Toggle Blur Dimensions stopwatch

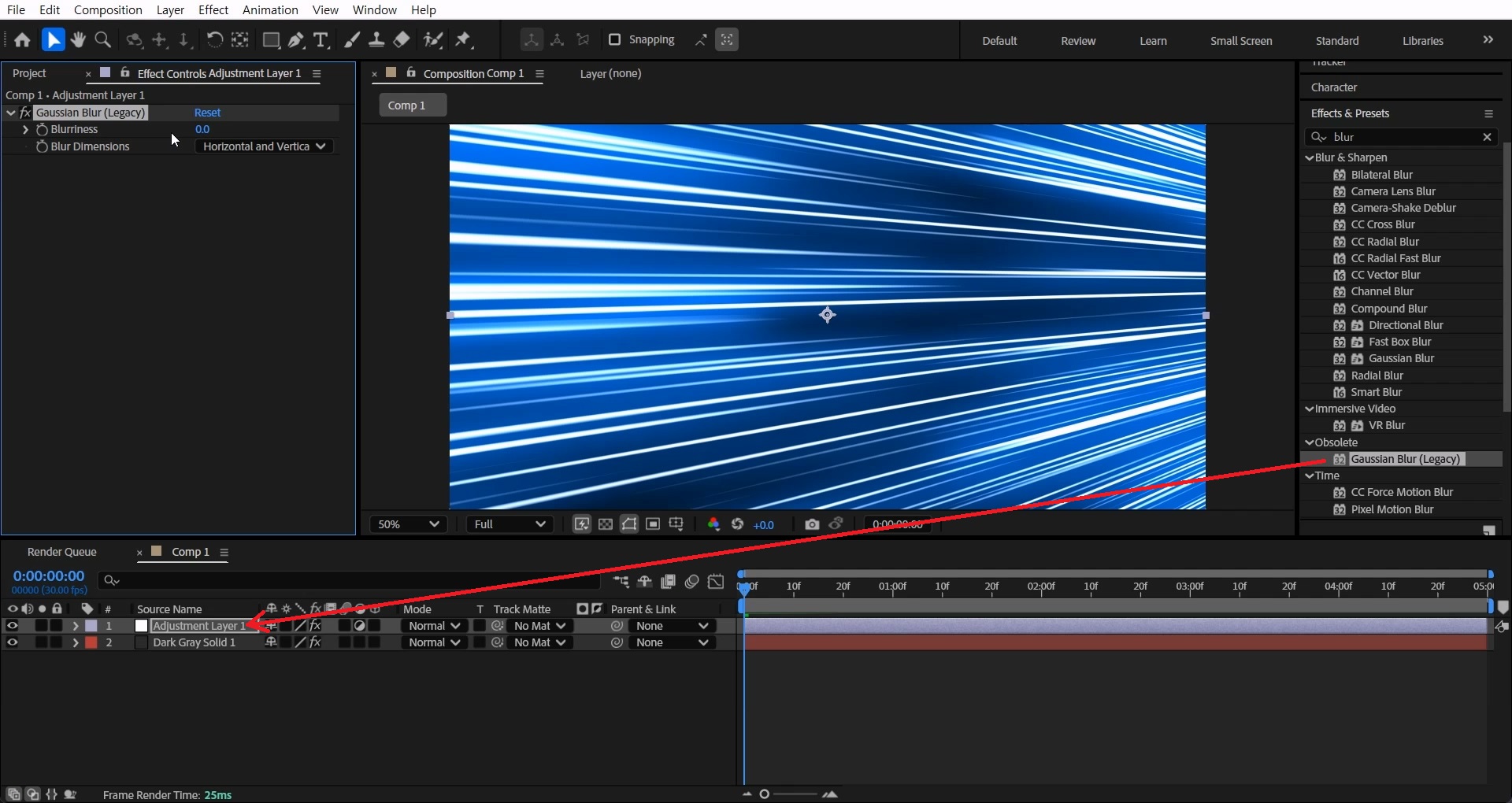coord(43,146)
